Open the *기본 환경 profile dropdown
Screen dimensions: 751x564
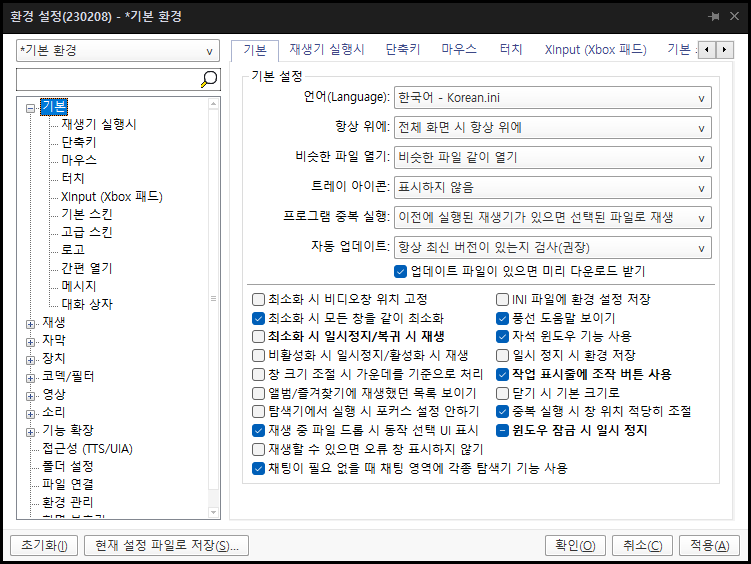pos(118,51)
